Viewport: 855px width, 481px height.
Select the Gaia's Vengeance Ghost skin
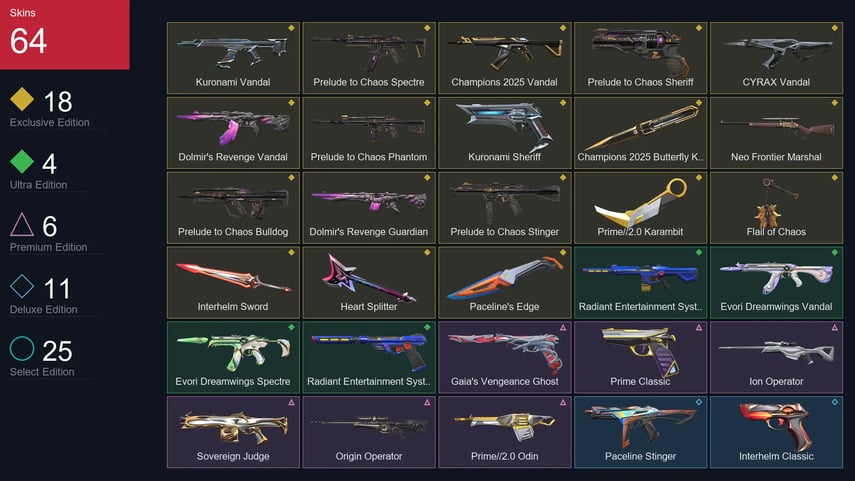coord(505,357)
